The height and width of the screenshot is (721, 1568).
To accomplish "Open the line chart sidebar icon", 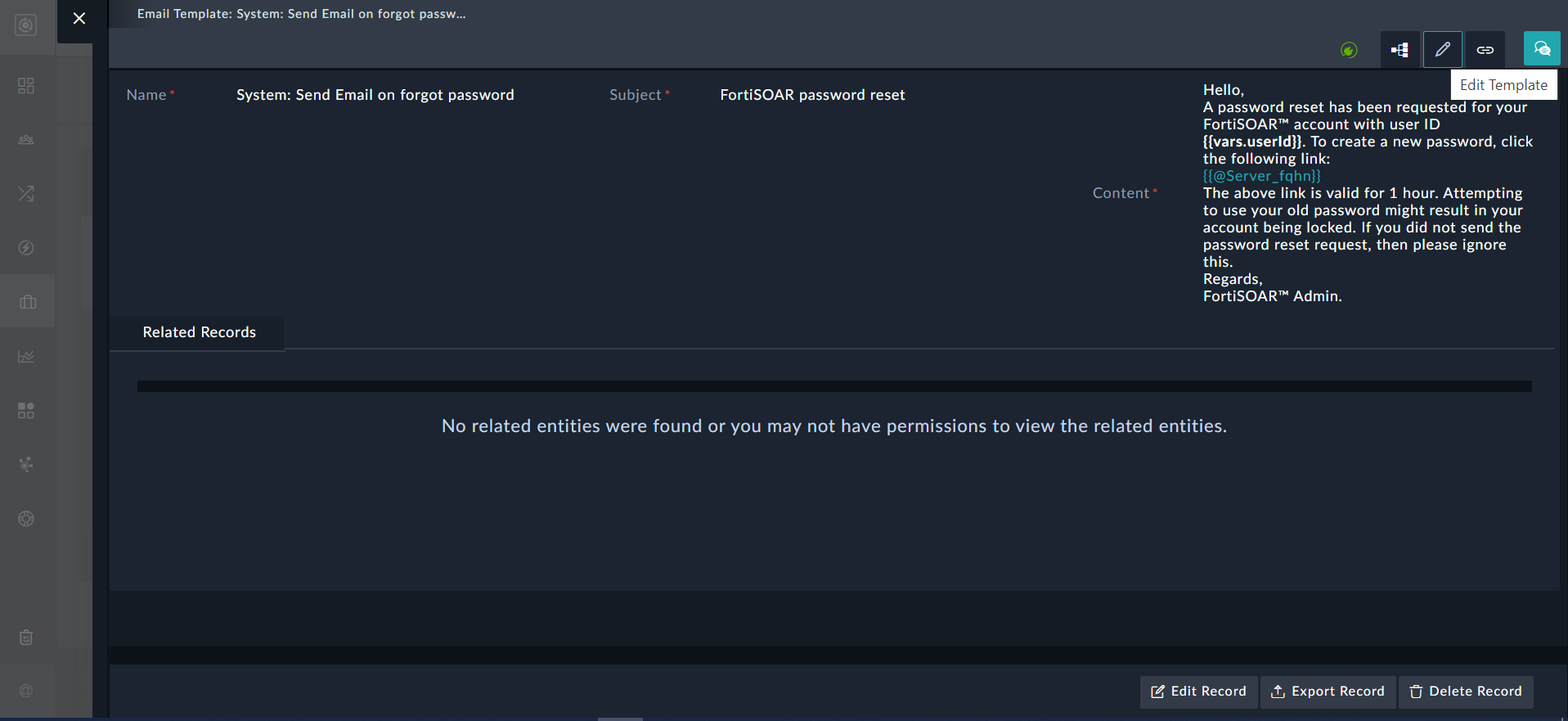I will (x=26, y=356).
